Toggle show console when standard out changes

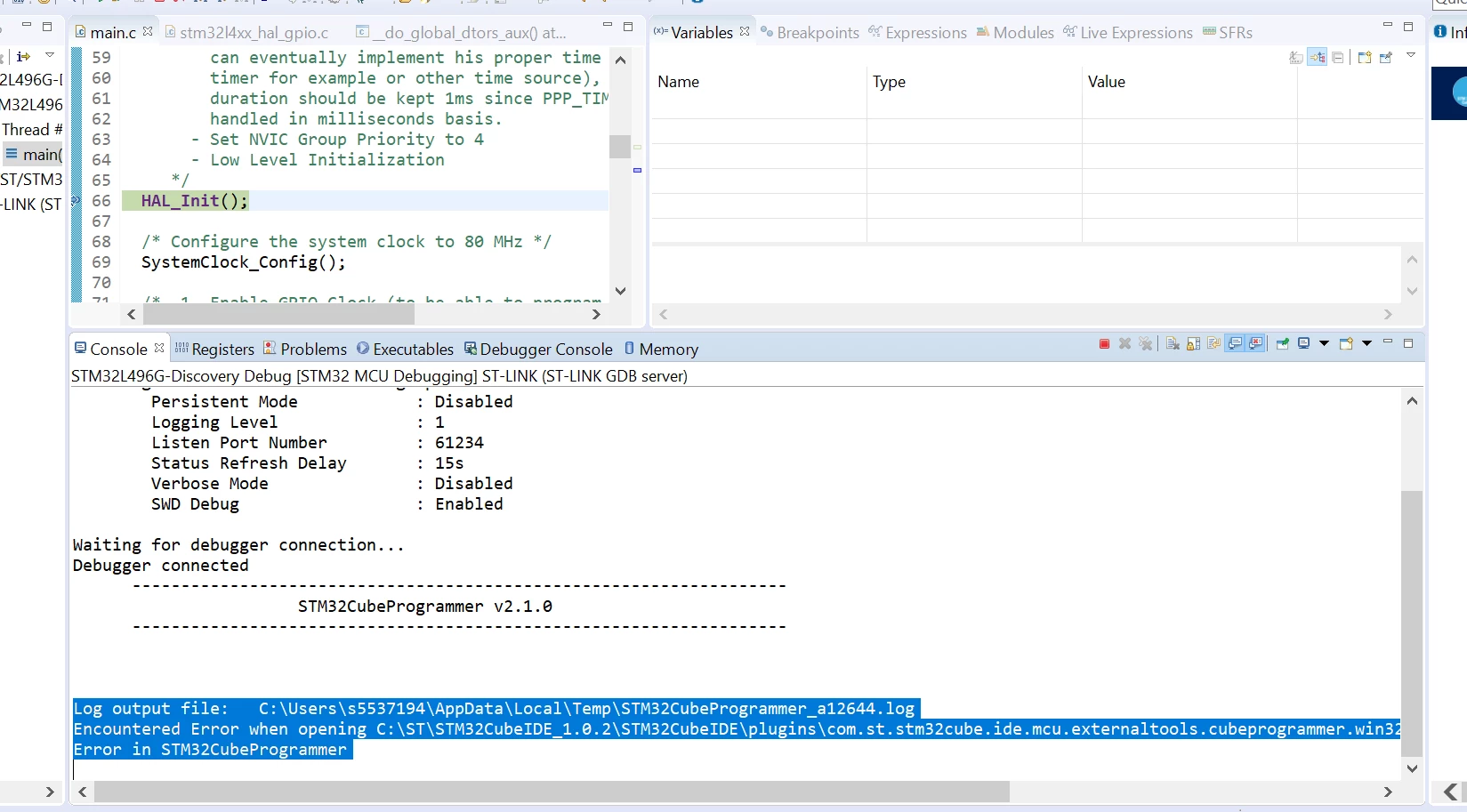(1235, 343)
